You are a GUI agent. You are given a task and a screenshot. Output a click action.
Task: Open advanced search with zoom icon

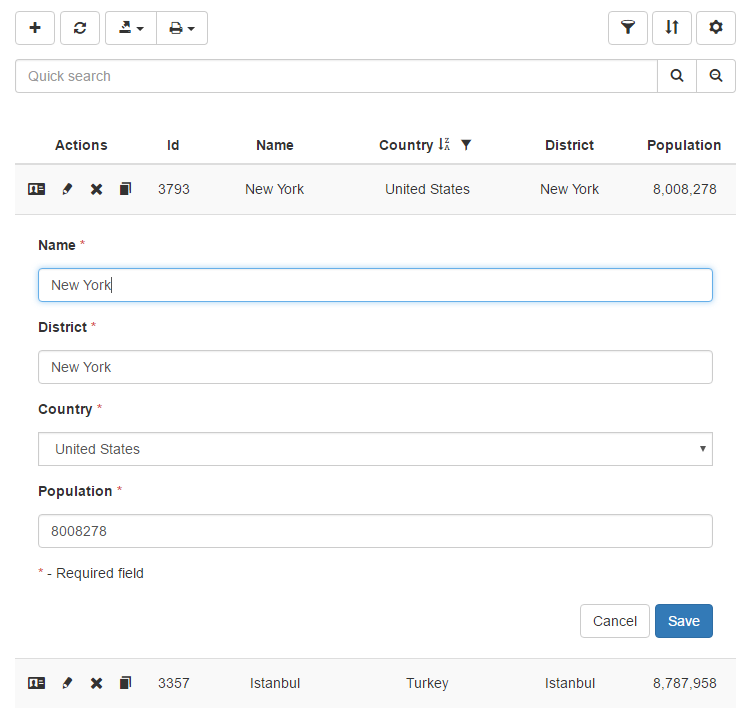click(716, 76)
